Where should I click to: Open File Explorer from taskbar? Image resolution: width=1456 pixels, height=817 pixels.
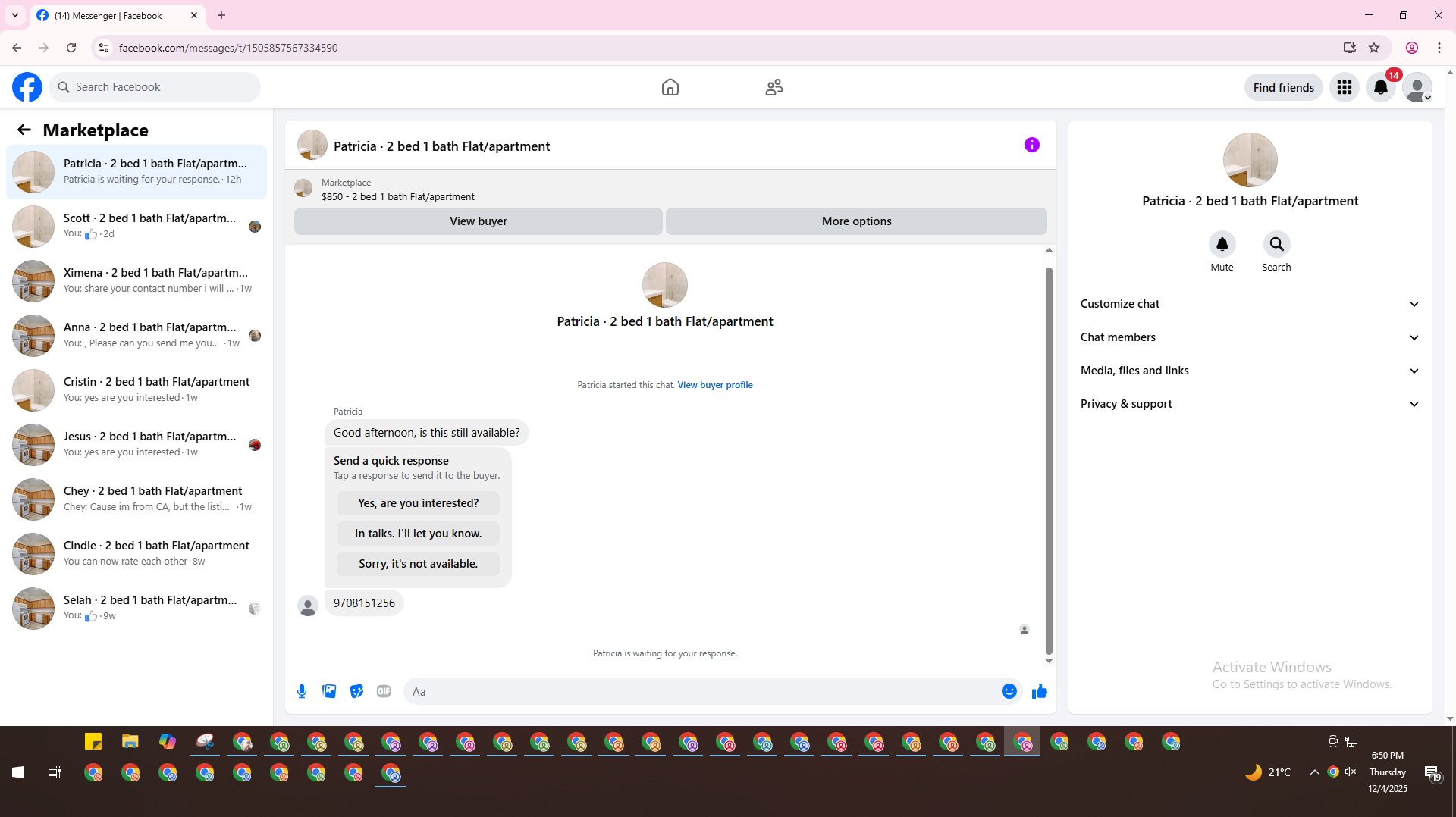130,742
